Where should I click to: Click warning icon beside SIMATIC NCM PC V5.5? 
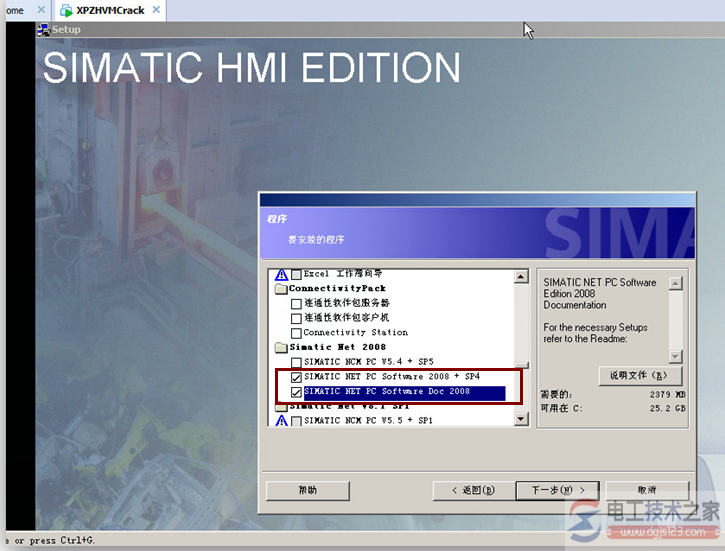click(282, 421)
